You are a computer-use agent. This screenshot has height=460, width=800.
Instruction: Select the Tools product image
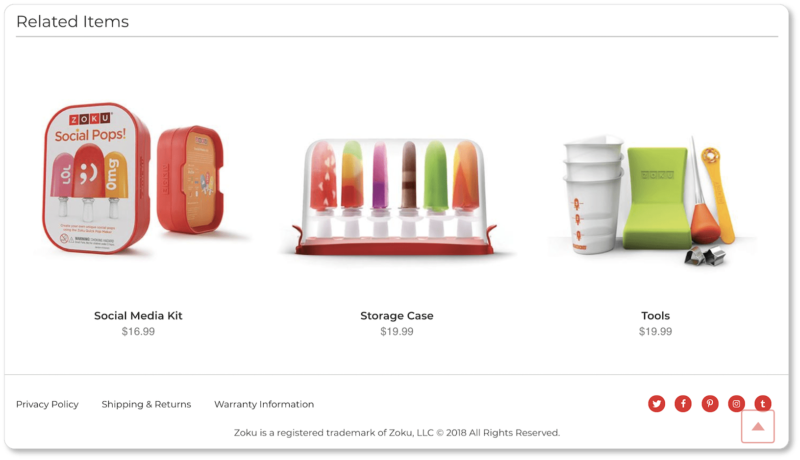[655, 200]
